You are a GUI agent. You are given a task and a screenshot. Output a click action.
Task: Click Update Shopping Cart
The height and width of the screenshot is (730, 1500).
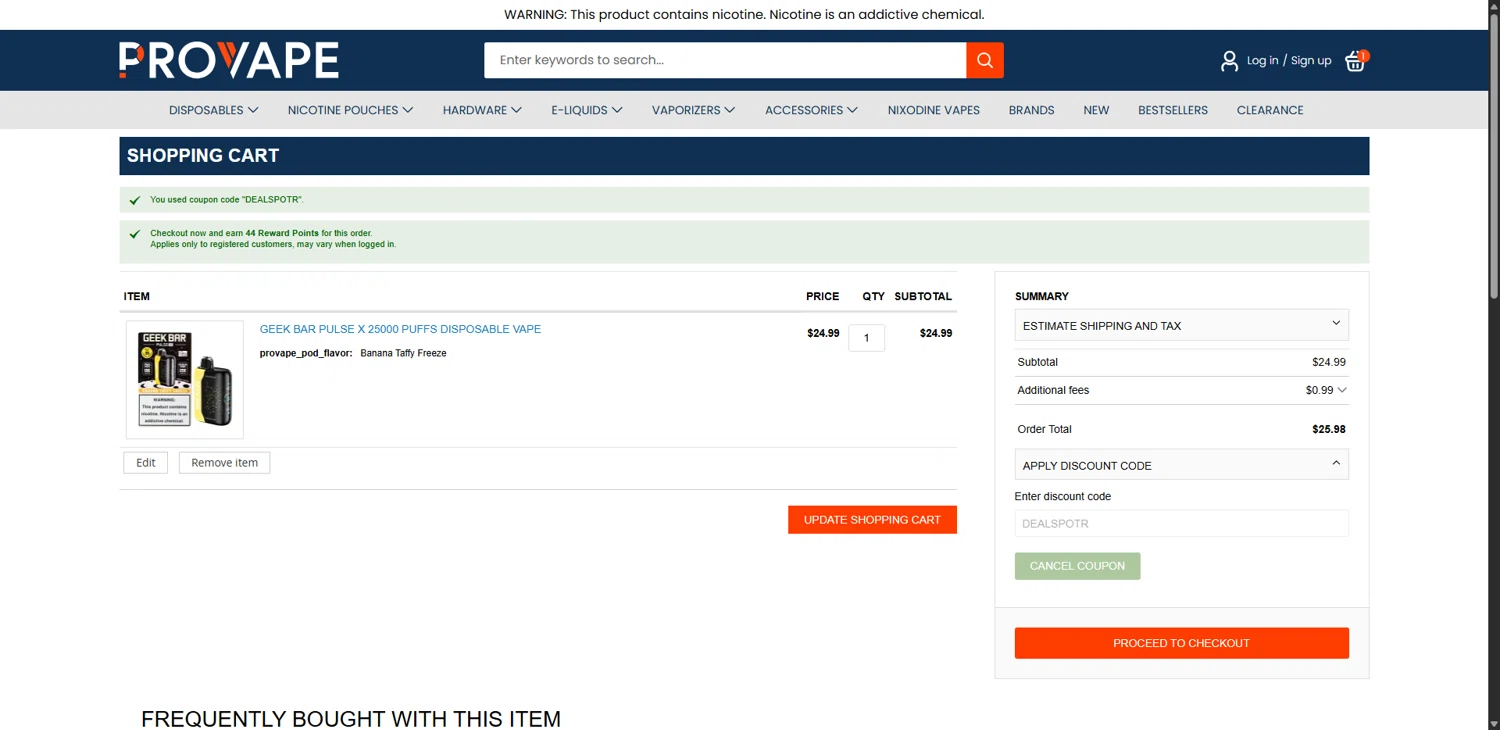(x=872, y=520)
